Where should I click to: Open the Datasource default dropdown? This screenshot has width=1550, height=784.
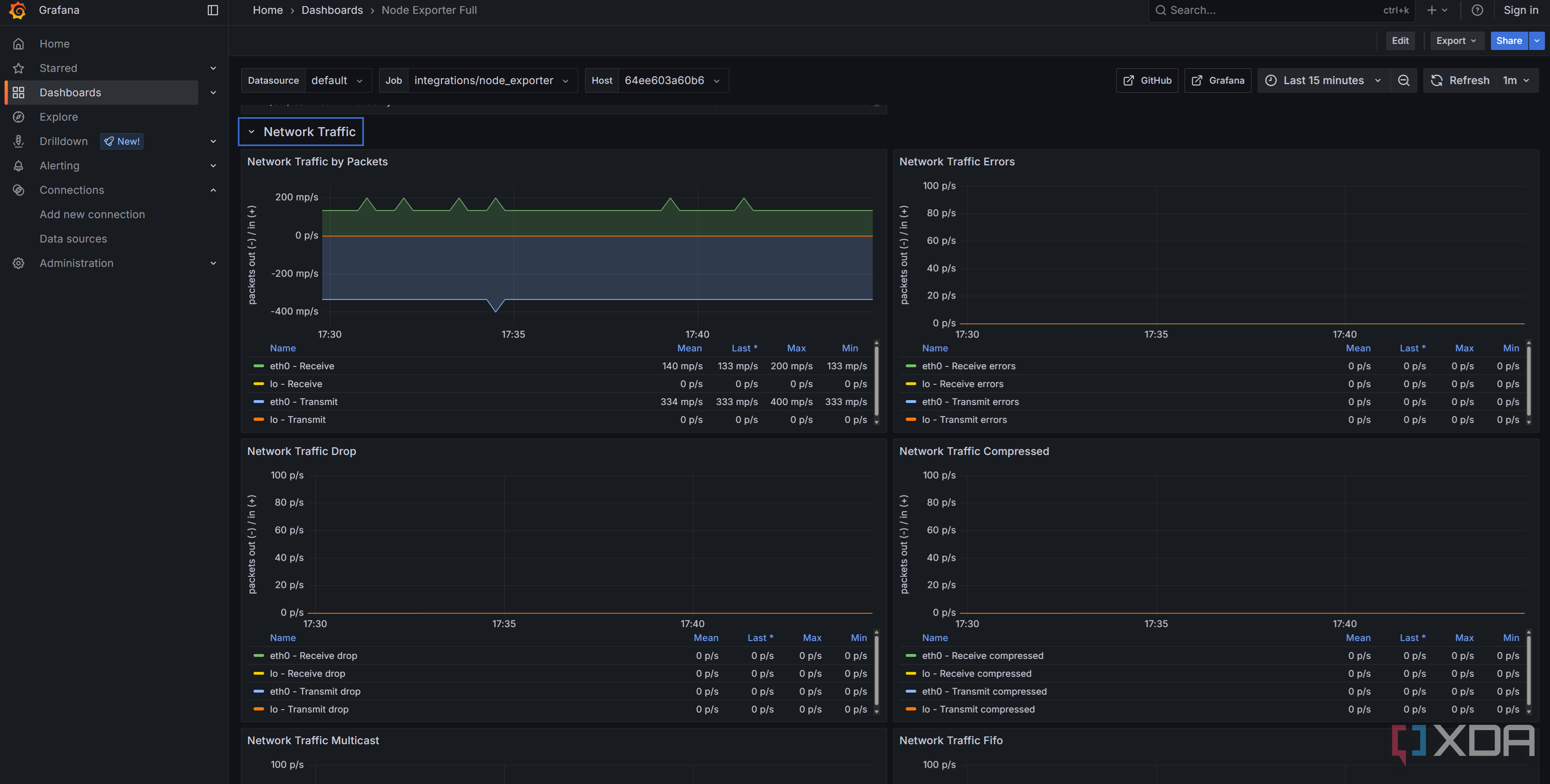coord(338,80)
